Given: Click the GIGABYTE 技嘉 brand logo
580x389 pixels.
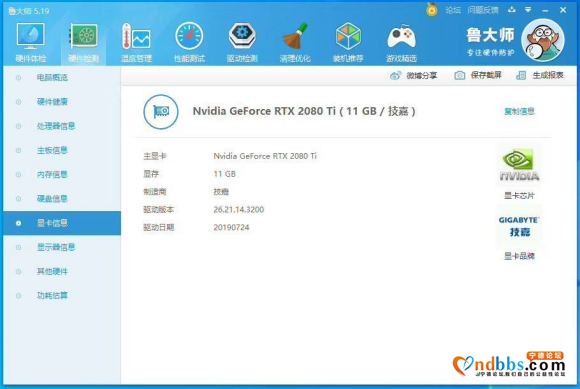Looking at the screenshot, I should (519, 226).
